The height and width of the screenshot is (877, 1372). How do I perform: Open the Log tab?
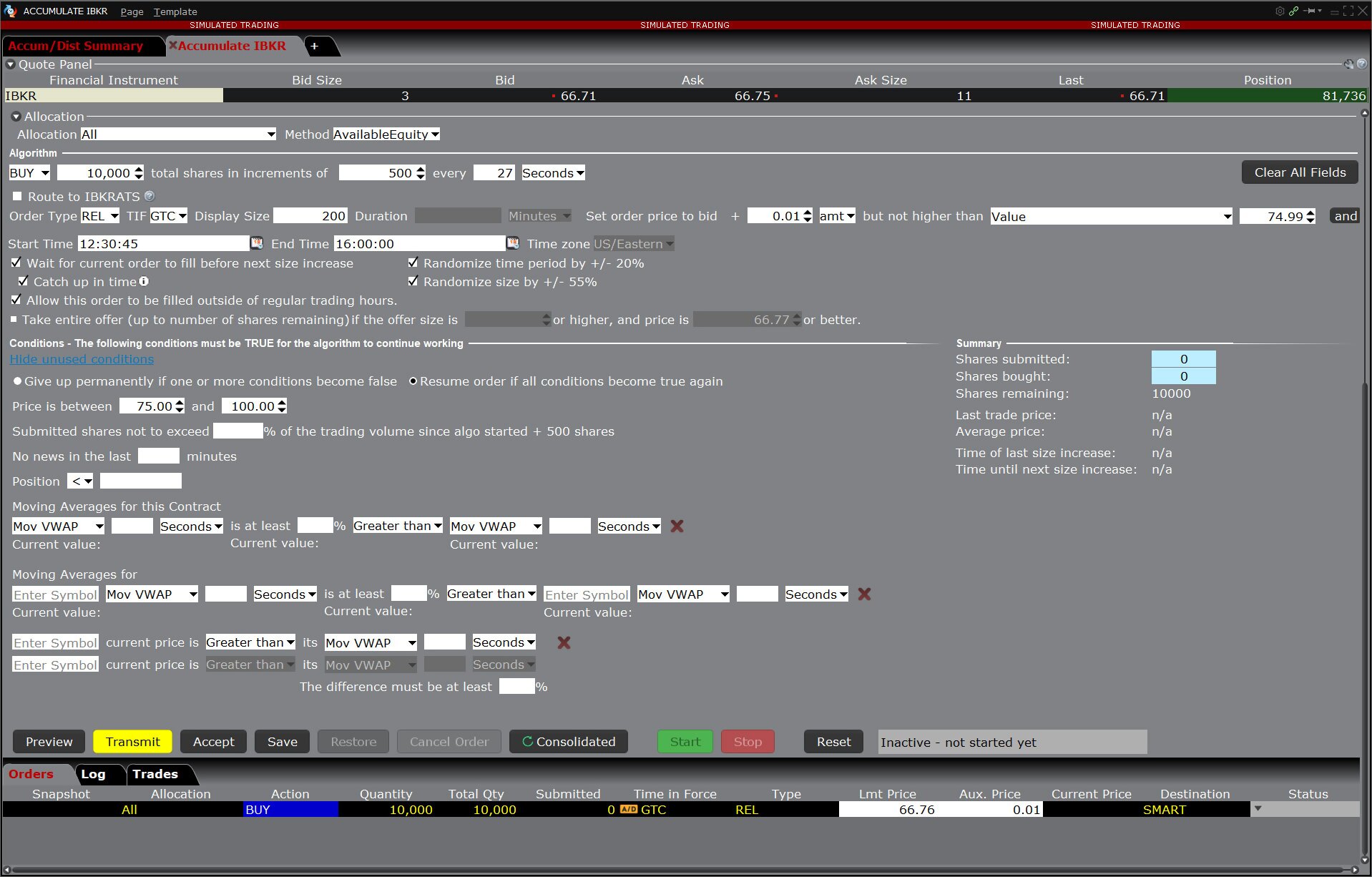(x=93, y=774)
